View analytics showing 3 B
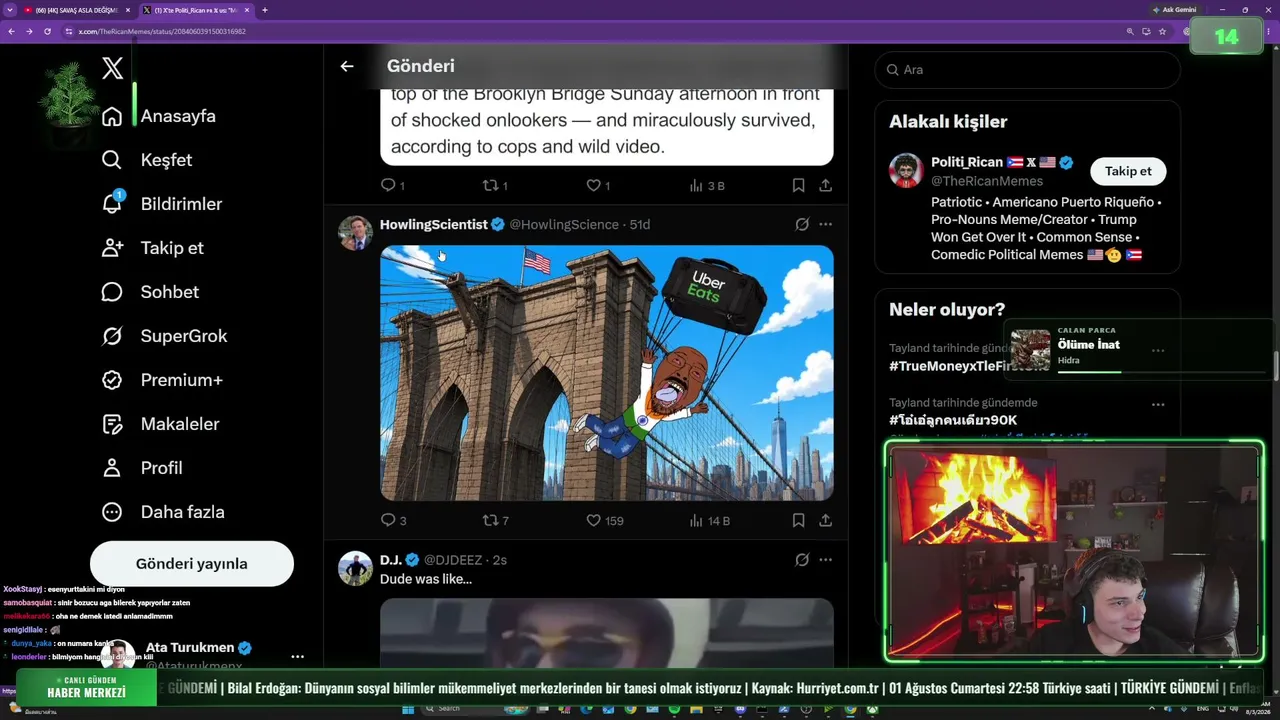The height and width of the screenshot is (720, 1280). (707, 185)
